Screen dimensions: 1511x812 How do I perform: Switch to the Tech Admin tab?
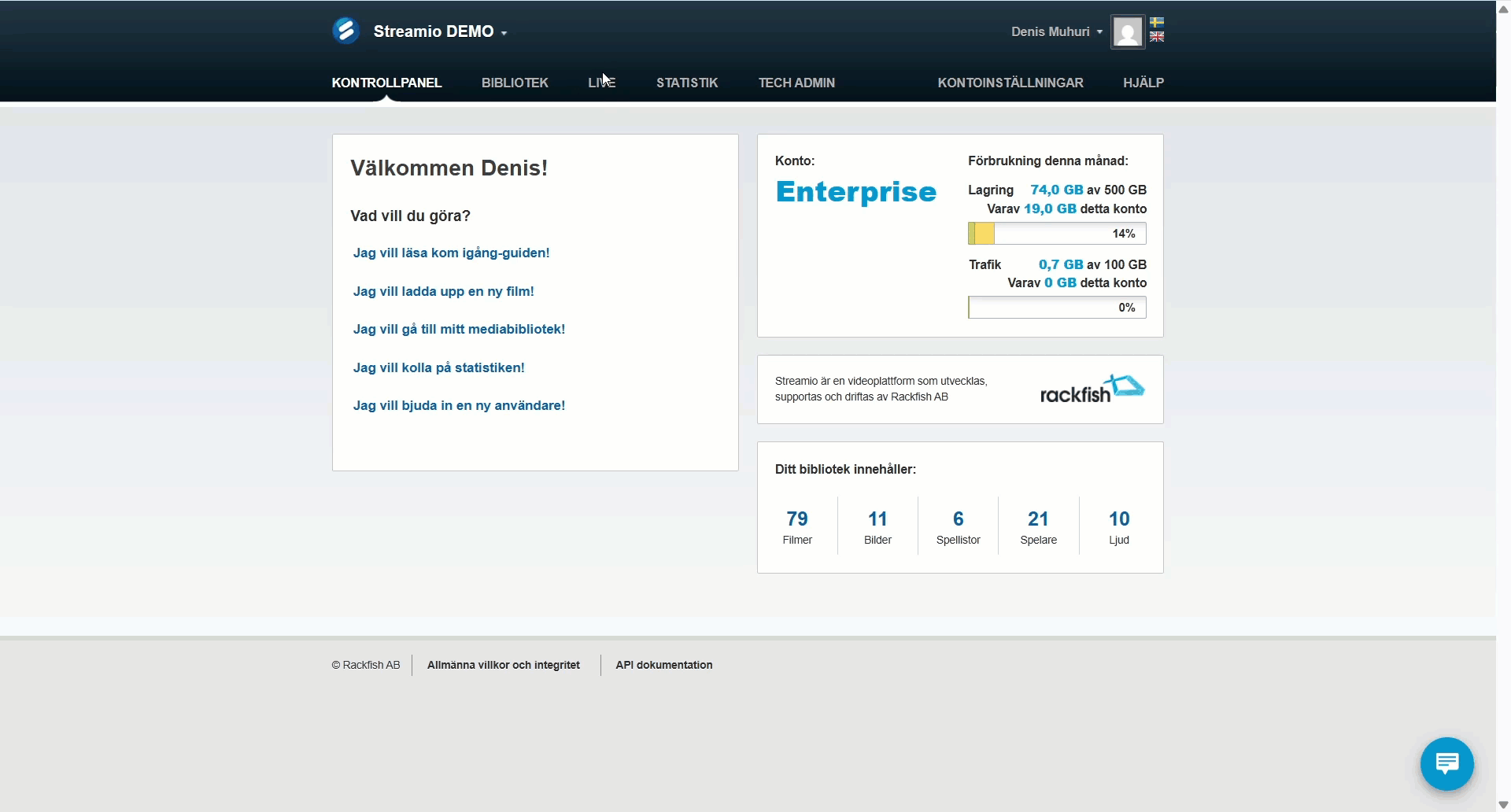coord(796,83)
